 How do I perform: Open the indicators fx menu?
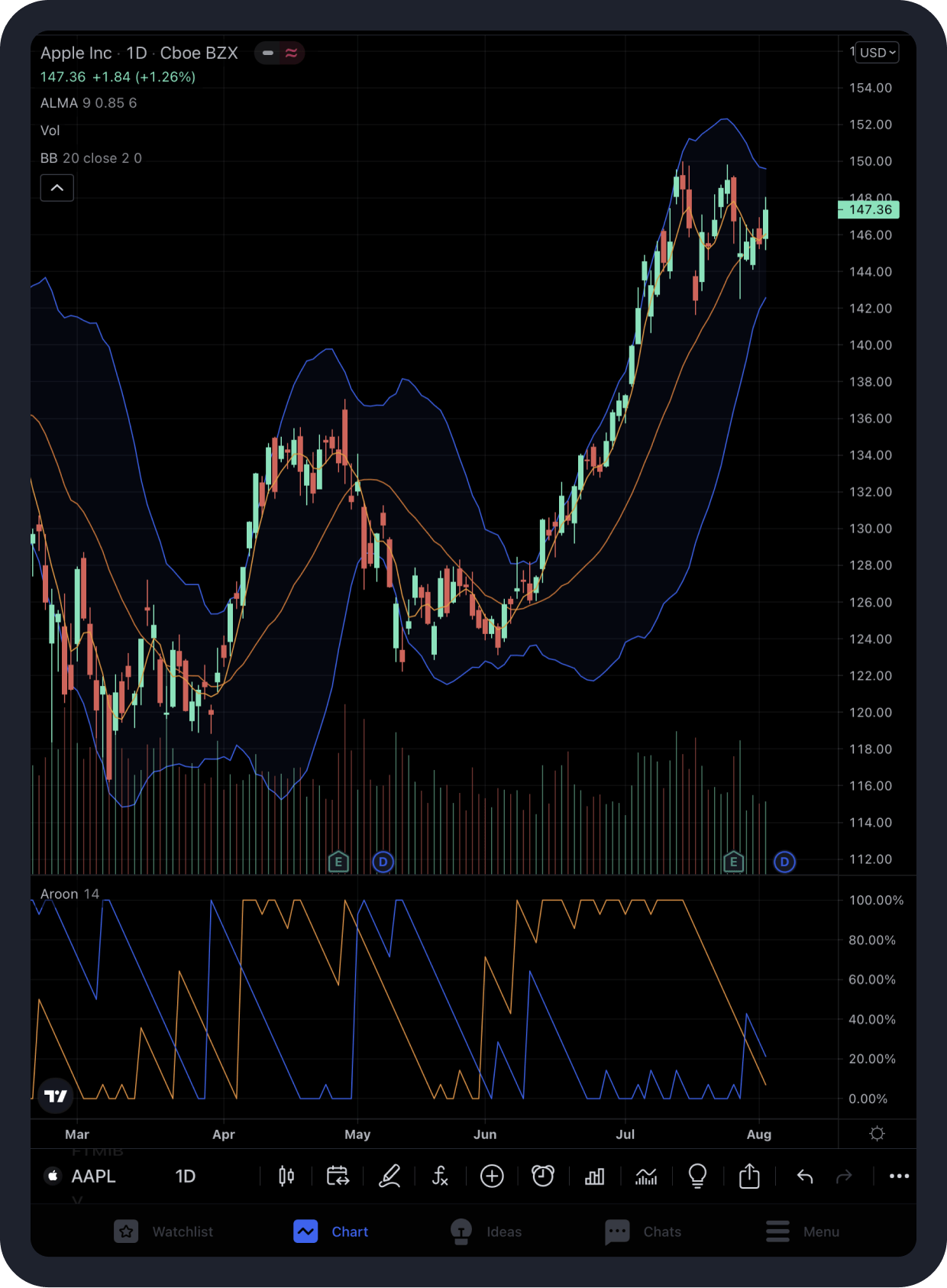pyautogui.click(x=440, y=1176)
